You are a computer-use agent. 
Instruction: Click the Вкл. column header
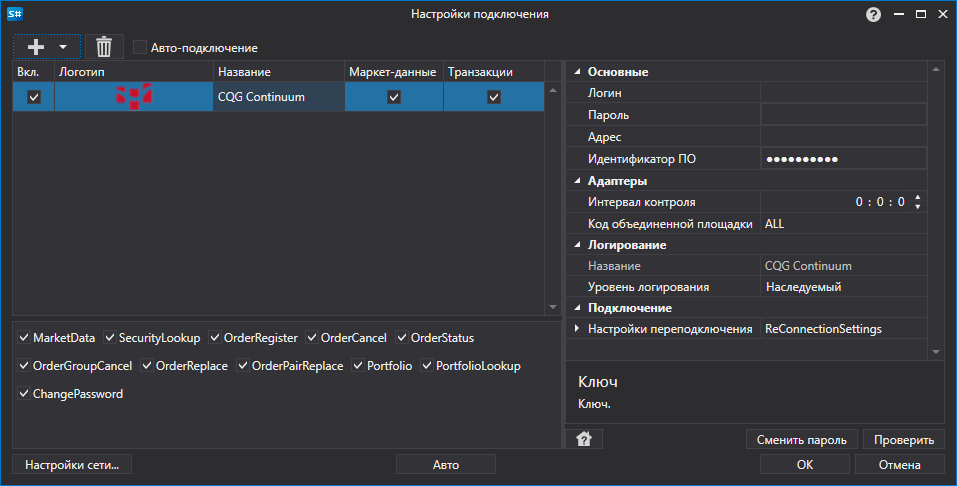coord(34,71)
